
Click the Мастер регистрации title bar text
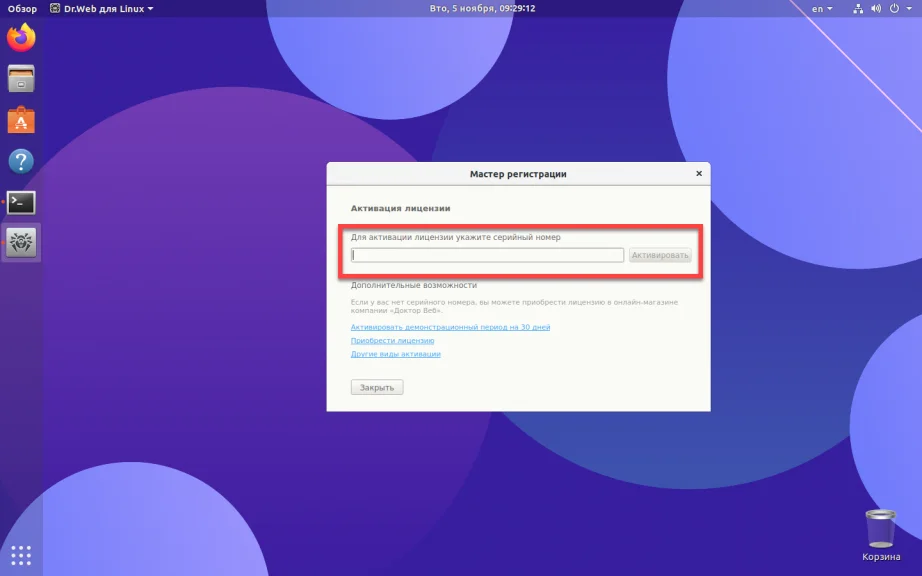pos(518,174)
